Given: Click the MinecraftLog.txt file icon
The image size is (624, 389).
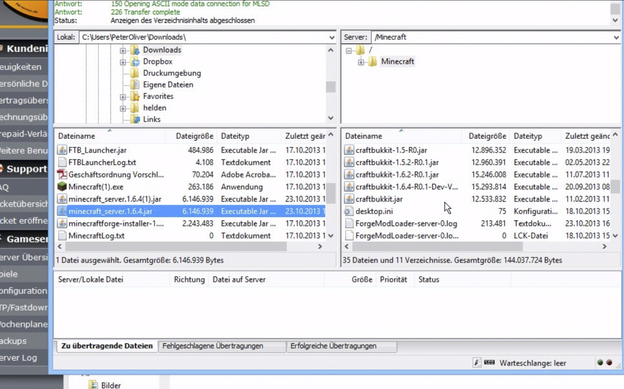Looking at the screenshot, I should coord(62,236).
